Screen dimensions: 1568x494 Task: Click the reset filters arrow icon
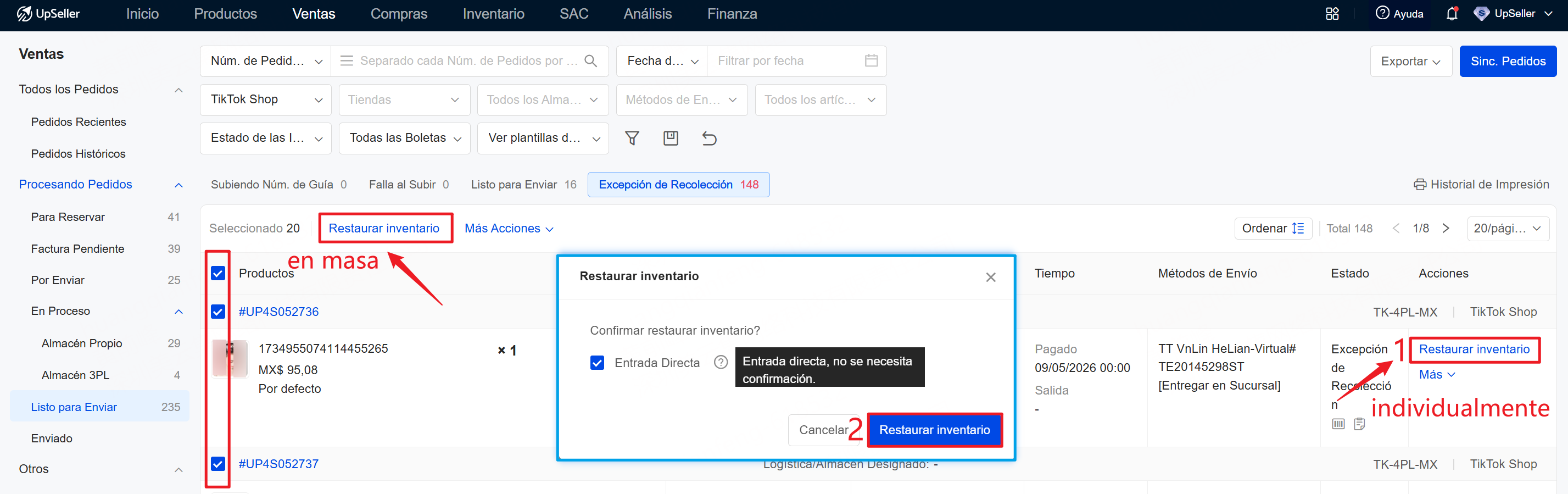(x=709, y=138)
